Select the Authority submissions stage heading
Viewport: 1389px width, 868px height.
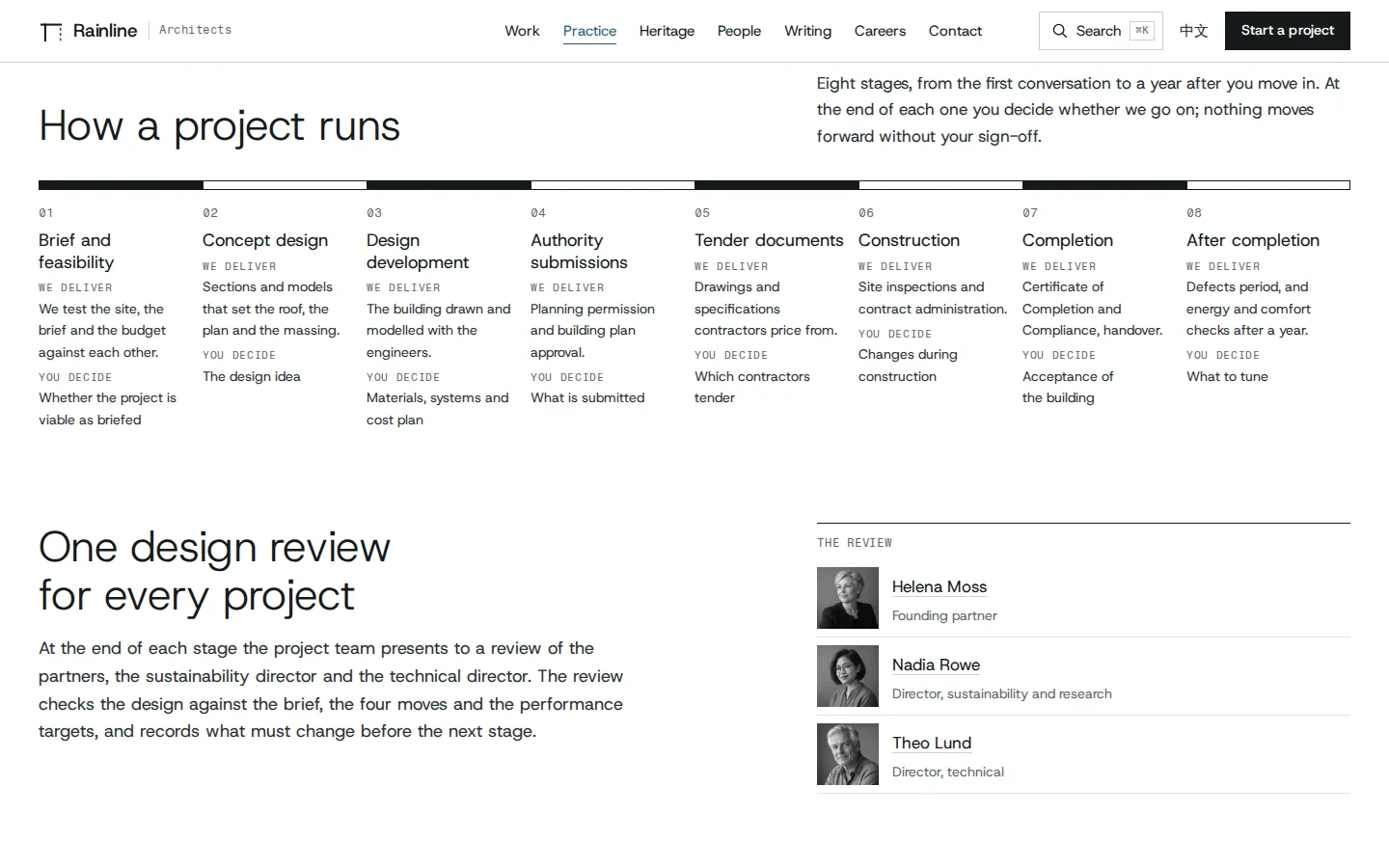click(x=579, y=251)
